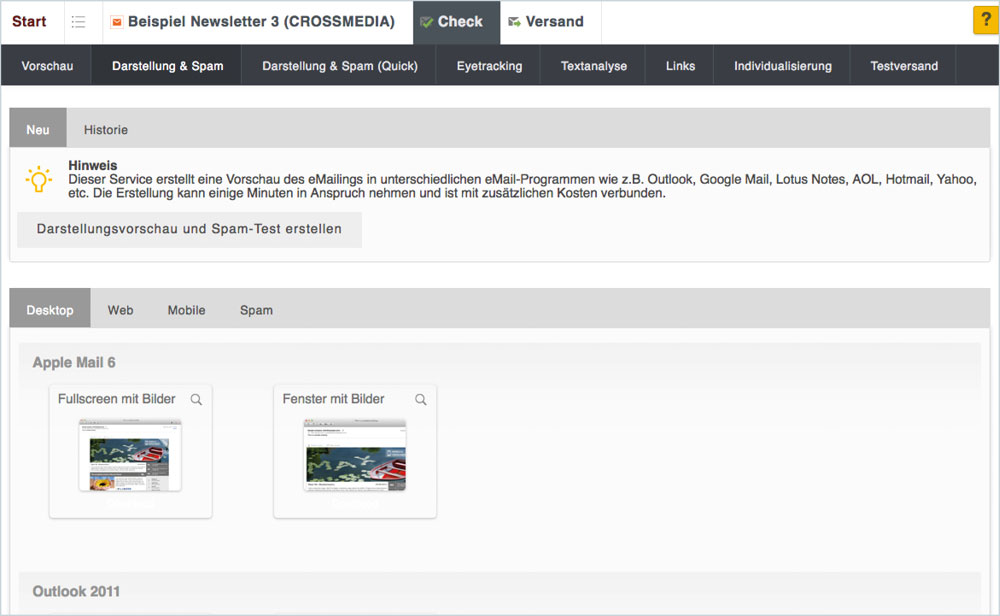Open the Eyetracking section
1000x616 pixels.
tap(489, 66)
